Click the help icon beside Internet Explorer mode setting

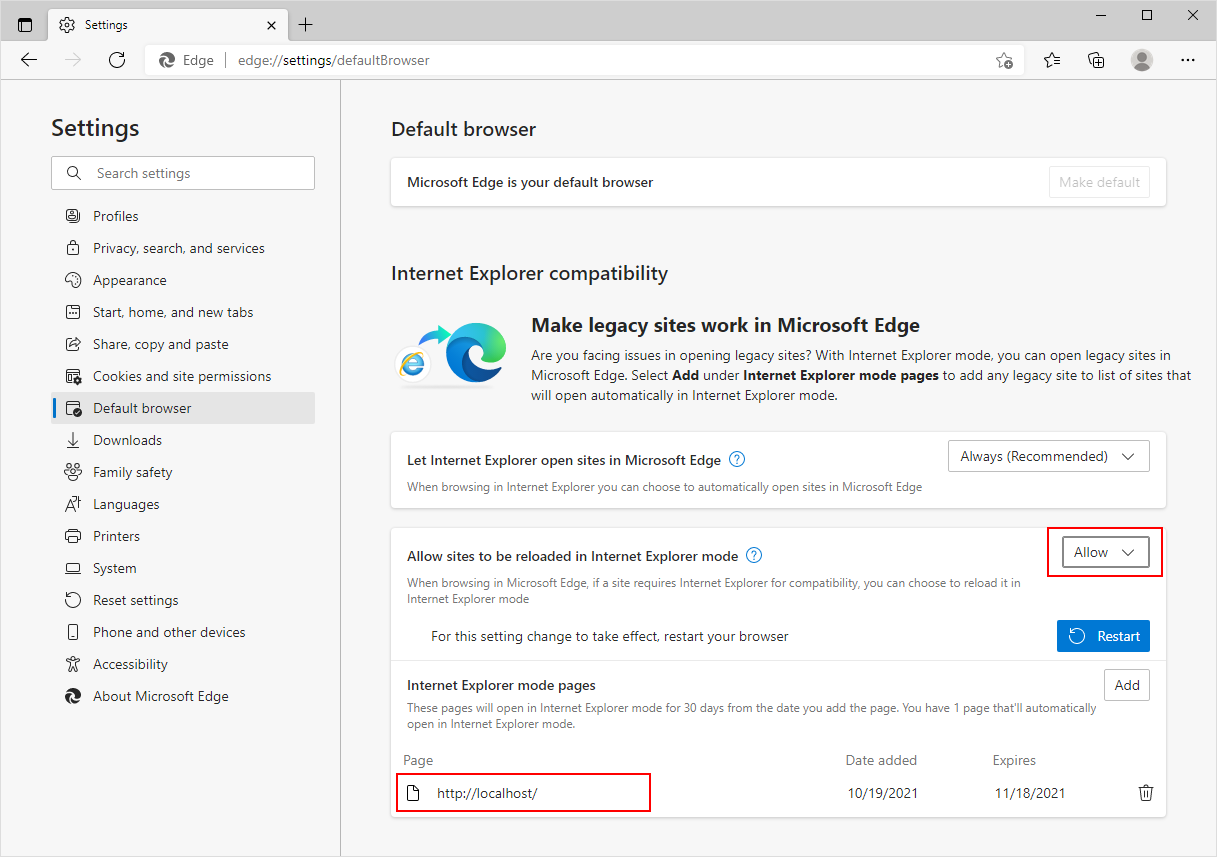[x=754, y=554]
